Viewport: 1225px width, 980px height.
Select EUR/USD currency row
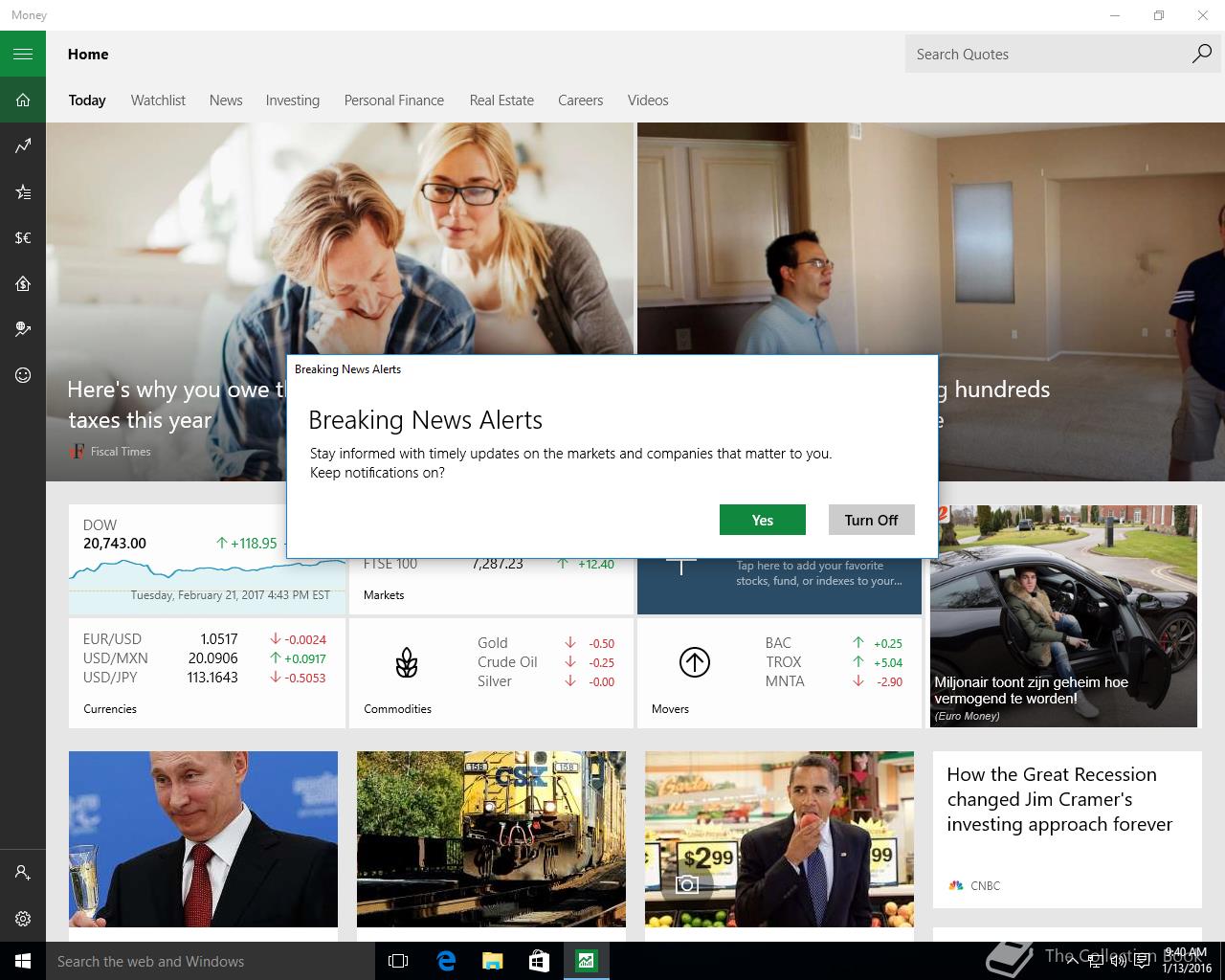tap(205, 639)
